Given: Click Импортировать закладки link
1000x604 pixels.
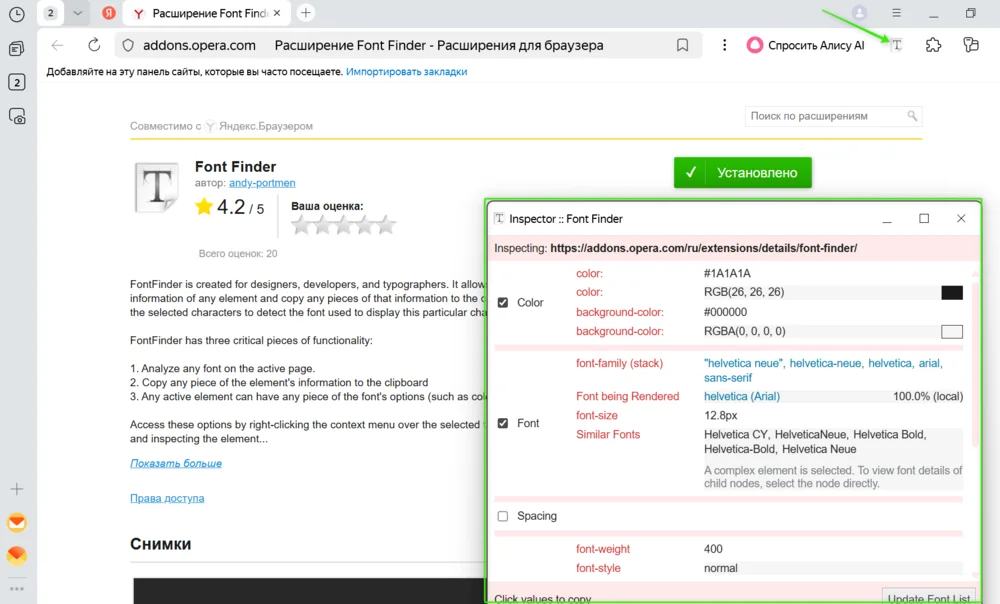Looking at the screenshot, I should tap(406, 72).
